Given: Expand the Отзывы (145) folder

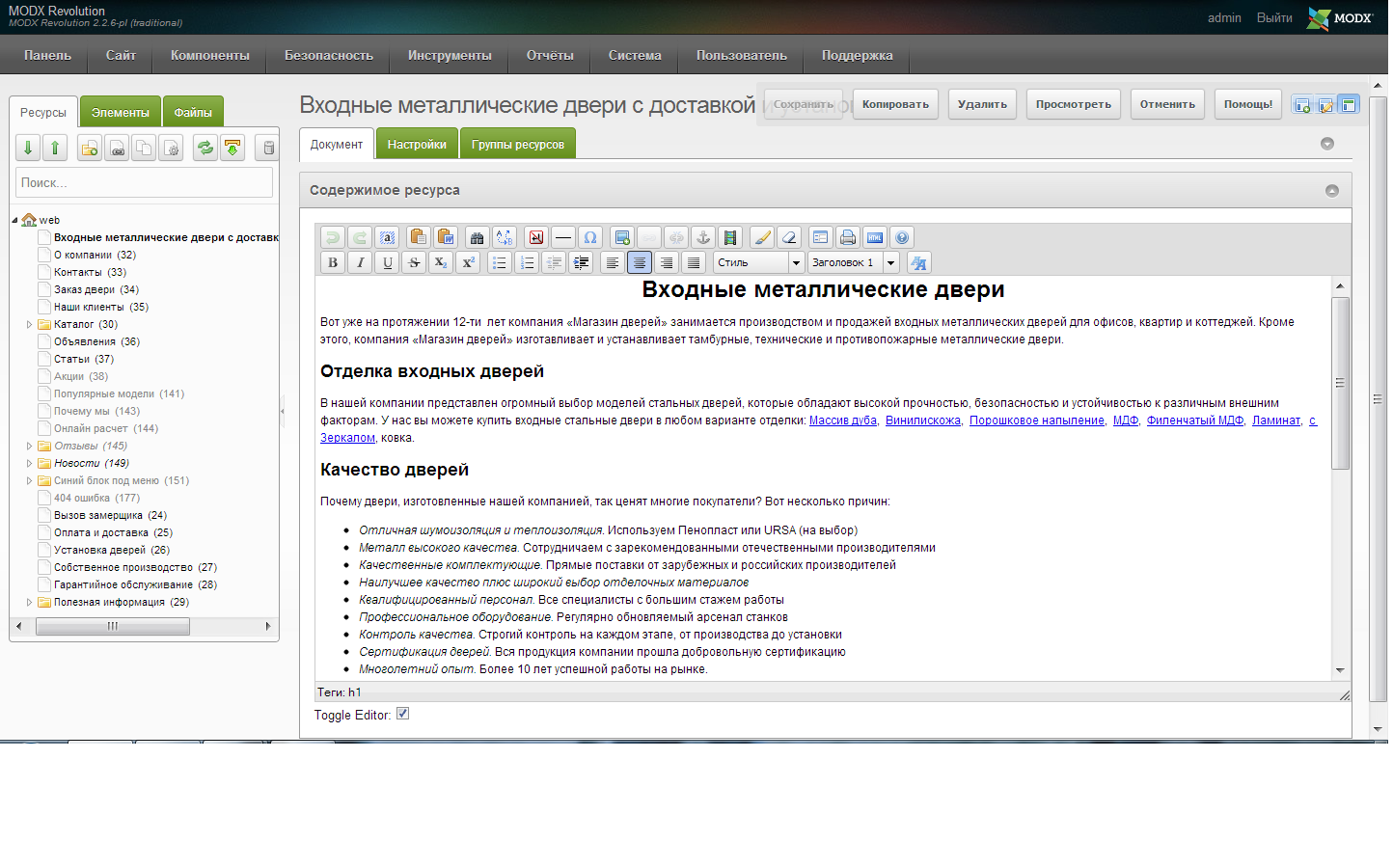Looking at the screenshot, I should point(29,447).
